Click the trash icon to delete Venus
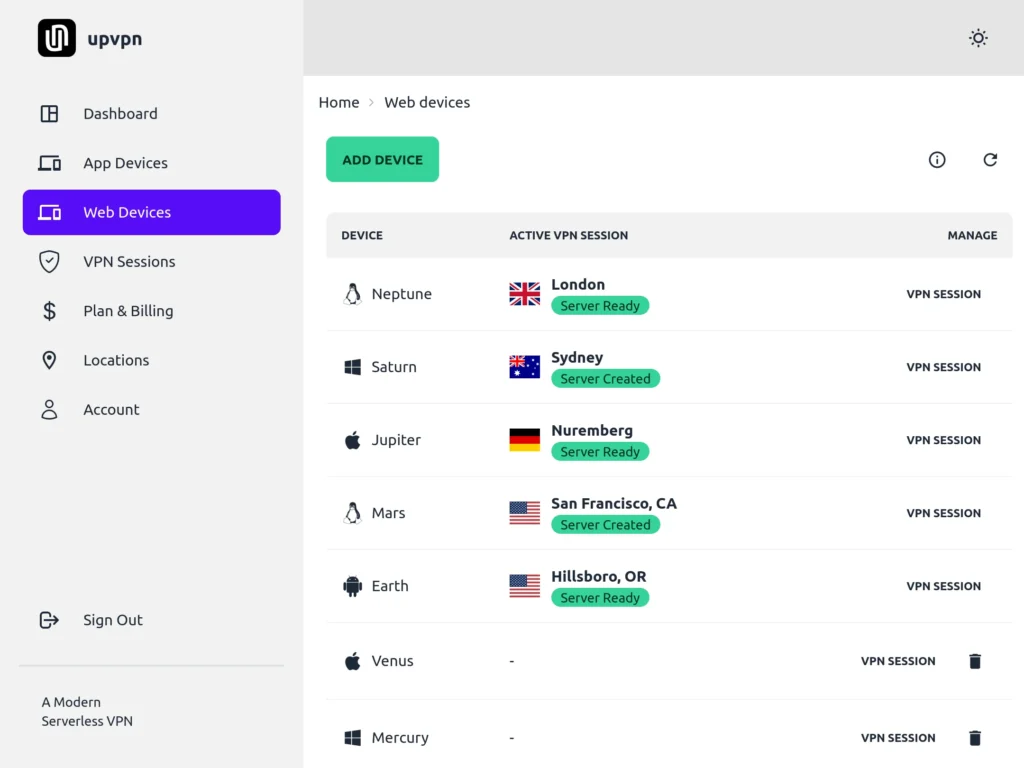Viewport: 1024px width, 768px height. pyautogui.click(x=974, y=661)
